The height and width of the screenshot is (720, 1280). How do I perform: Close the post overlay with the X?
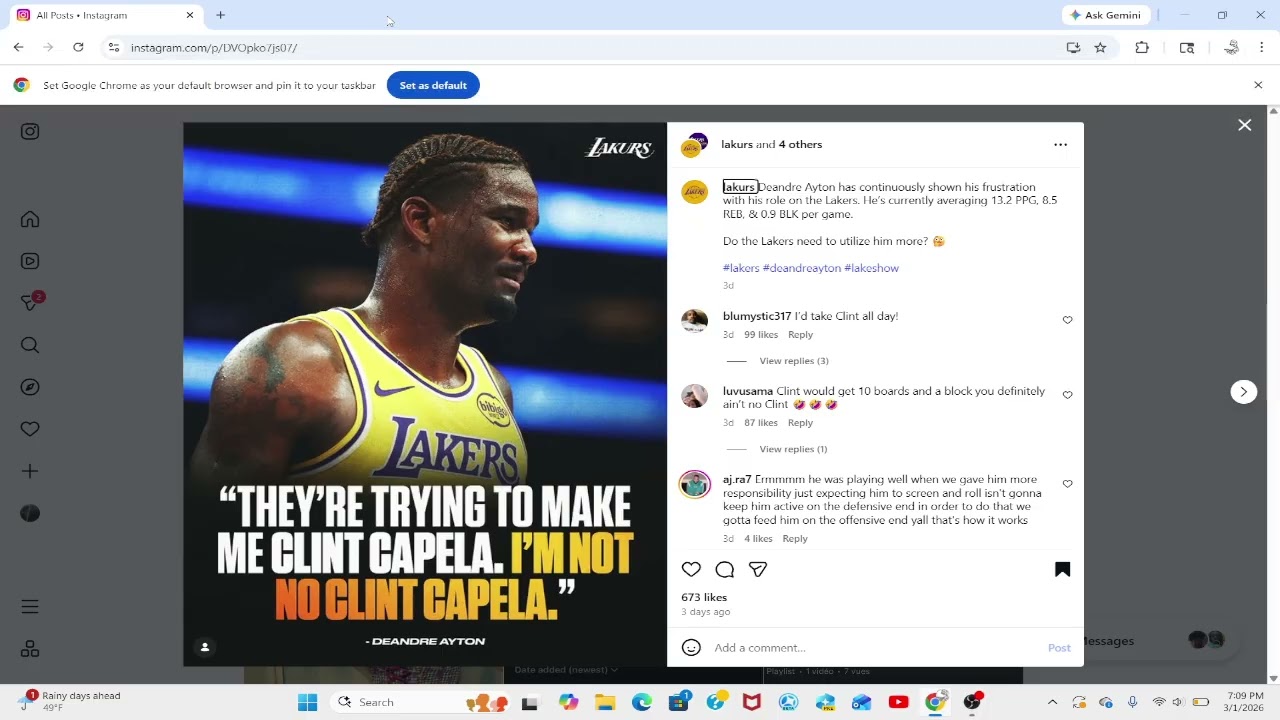tap(1244, 125)
